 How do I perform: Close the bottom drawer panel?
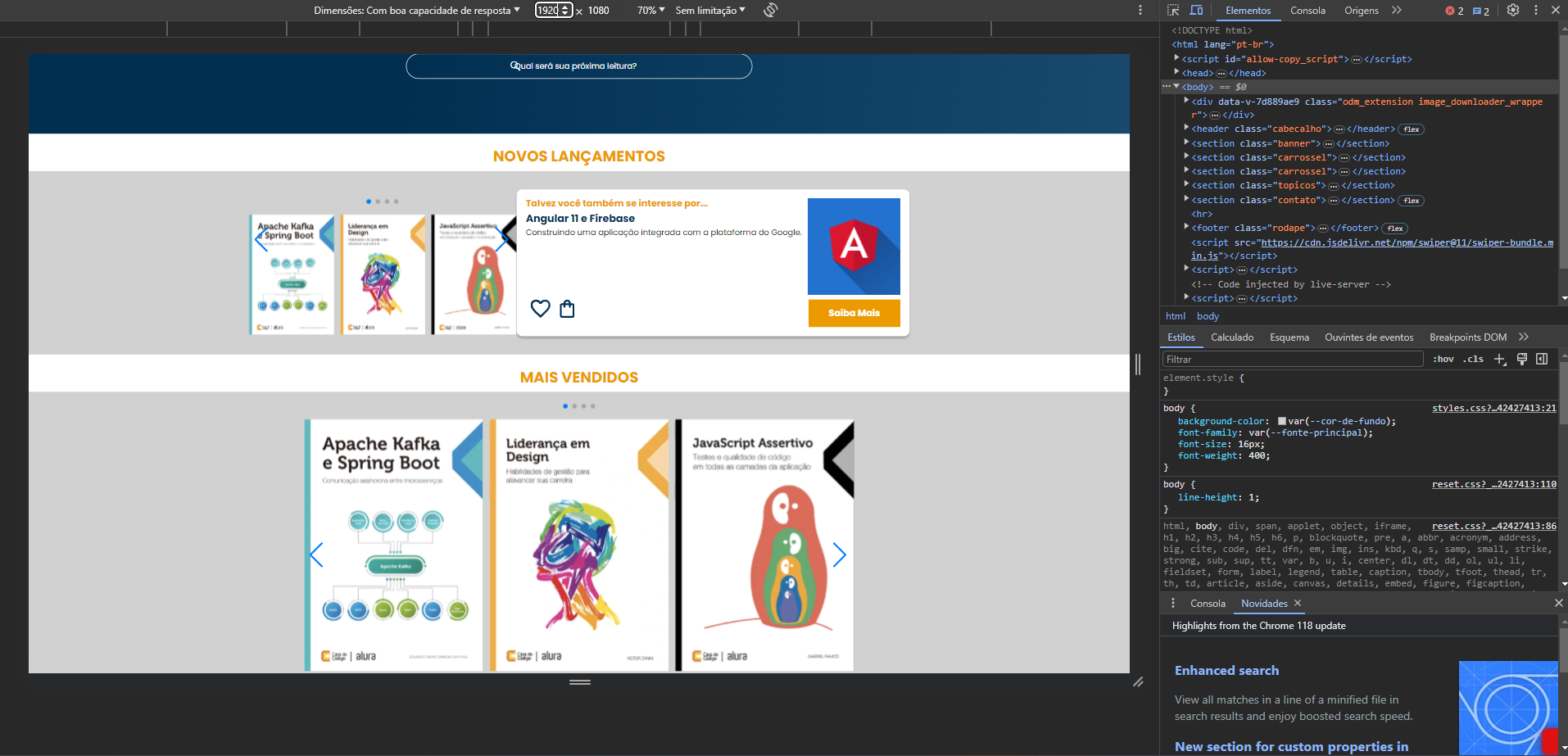(x=1558, y=603)
